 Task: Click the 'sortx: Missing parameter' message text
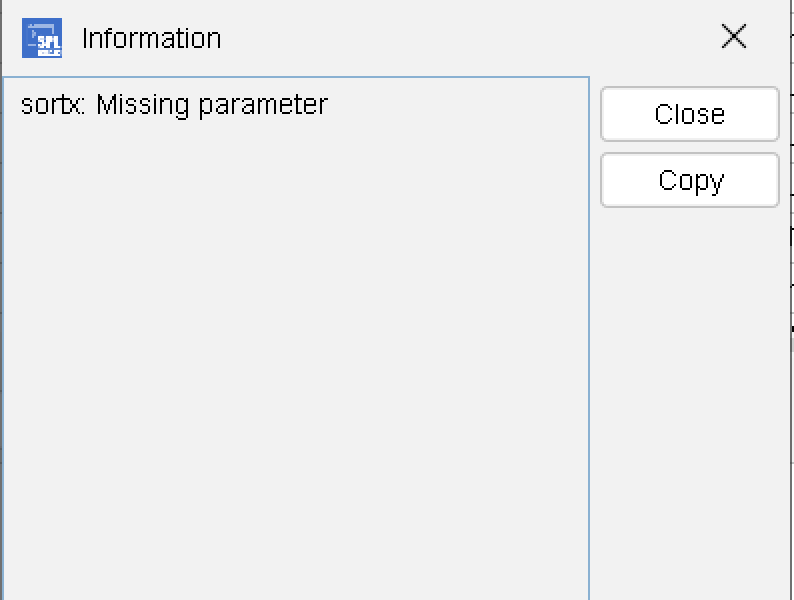coord(174,104)
